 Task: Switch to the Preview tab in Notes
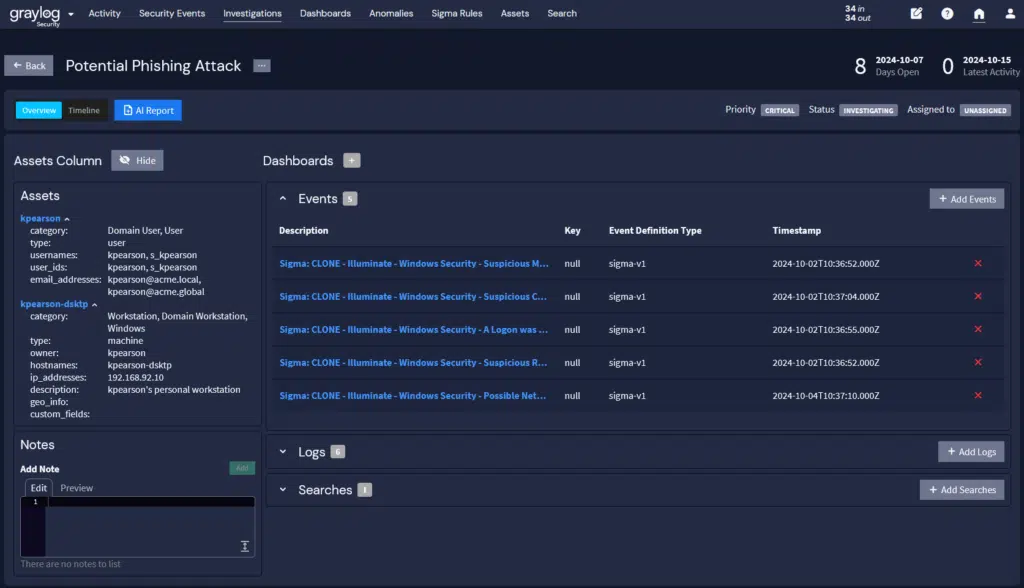pyautogui.click(x=76, y=488)
